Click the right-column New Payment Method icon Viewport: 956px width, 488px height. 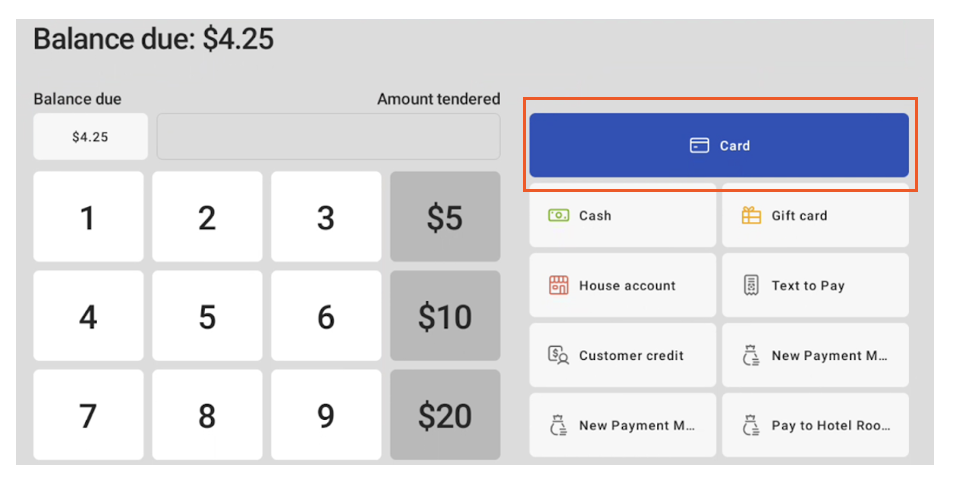point(751,356)
